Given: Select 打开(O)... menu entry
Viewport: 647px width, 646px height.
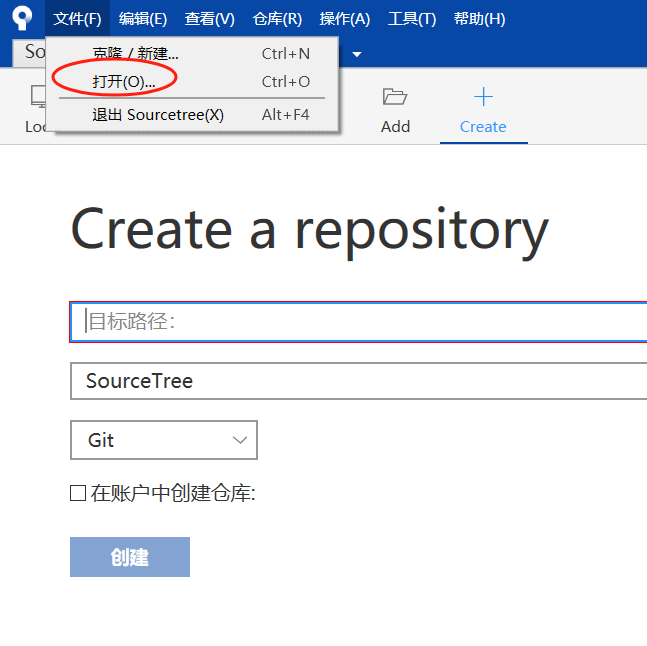Looking at the screenshot, I should click(192, 81).
